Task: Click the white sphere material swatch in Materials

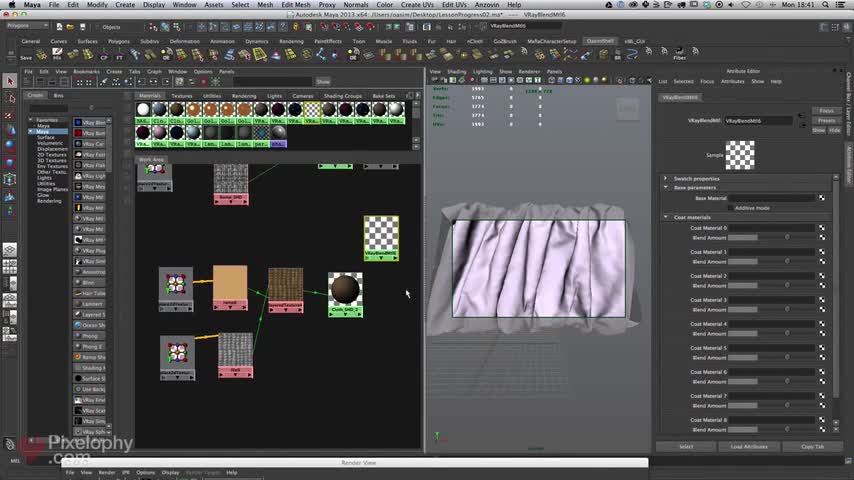Action: 143,110
